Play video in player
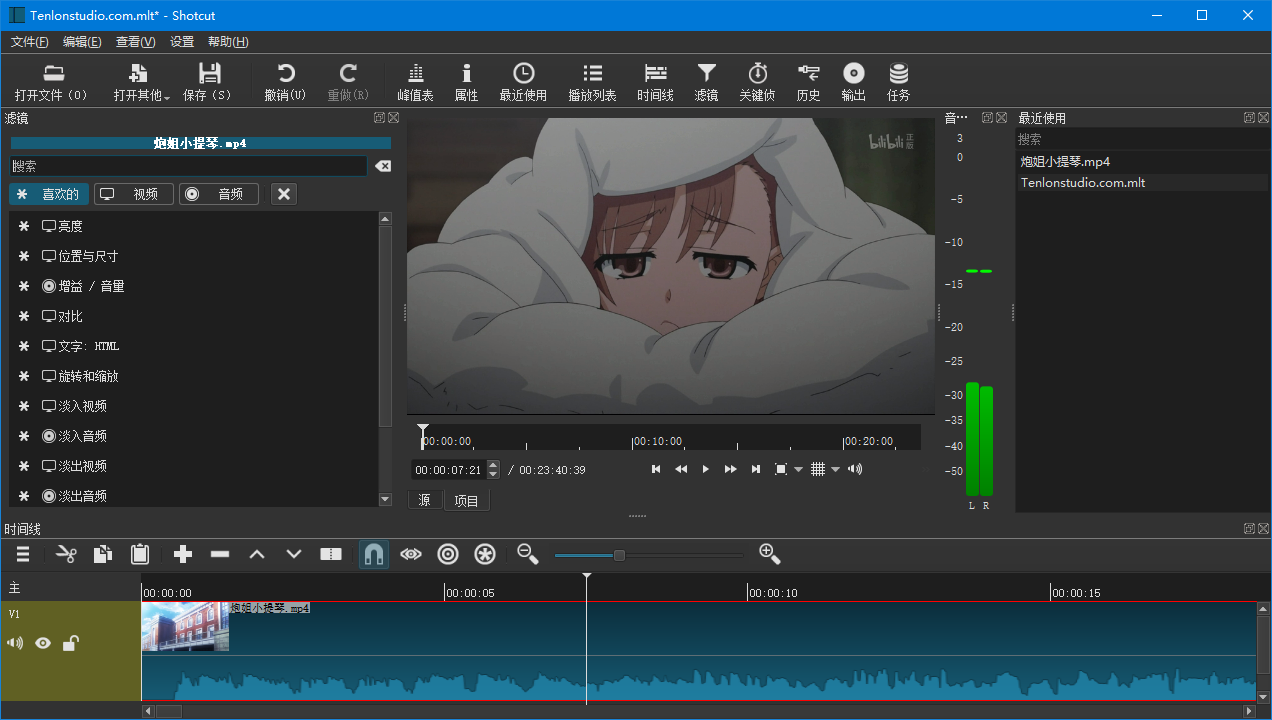 (x=705, y=469)
